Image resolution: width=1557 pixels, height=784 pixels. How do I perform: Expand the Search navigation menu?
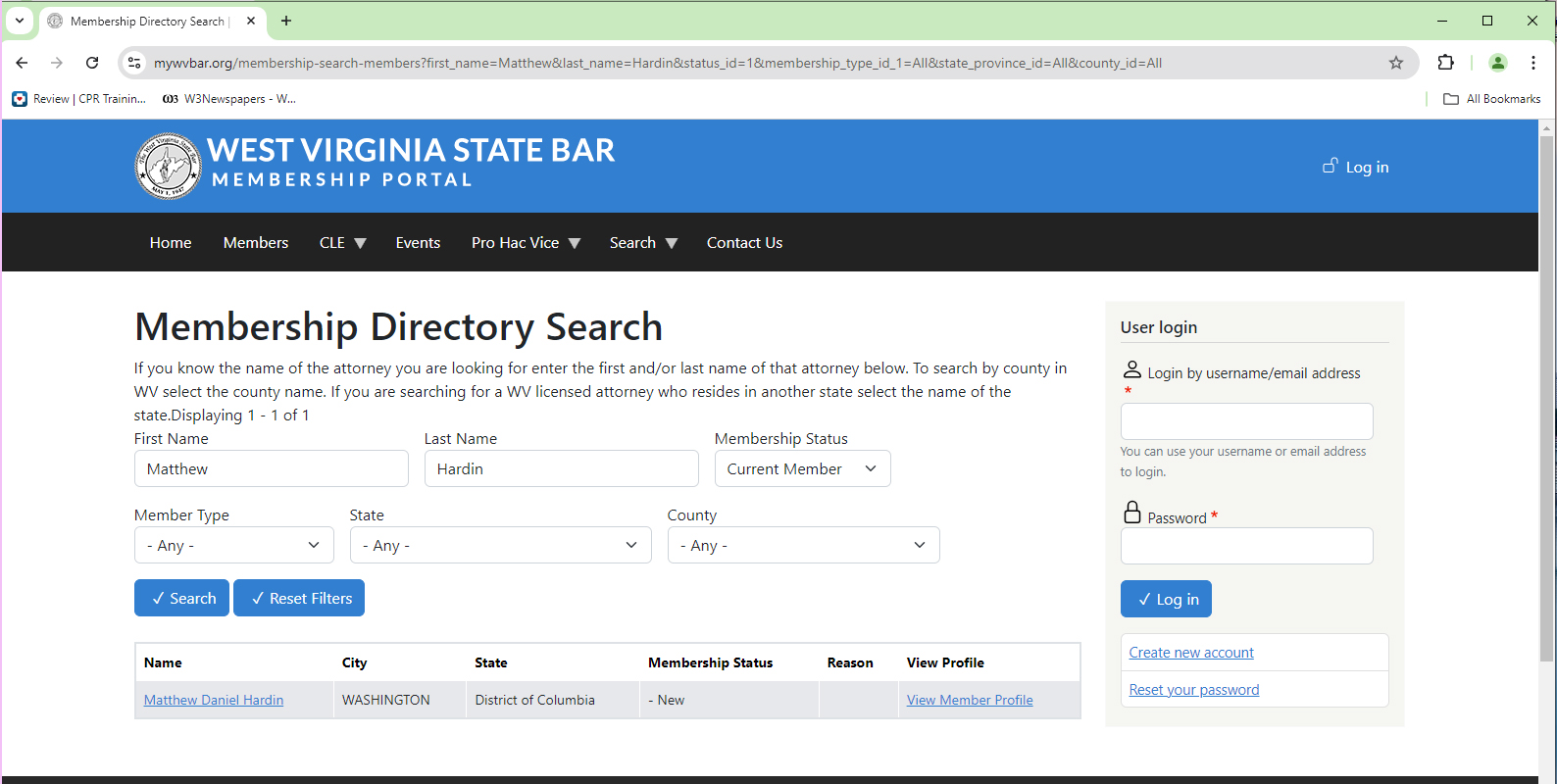pos(643,243)
